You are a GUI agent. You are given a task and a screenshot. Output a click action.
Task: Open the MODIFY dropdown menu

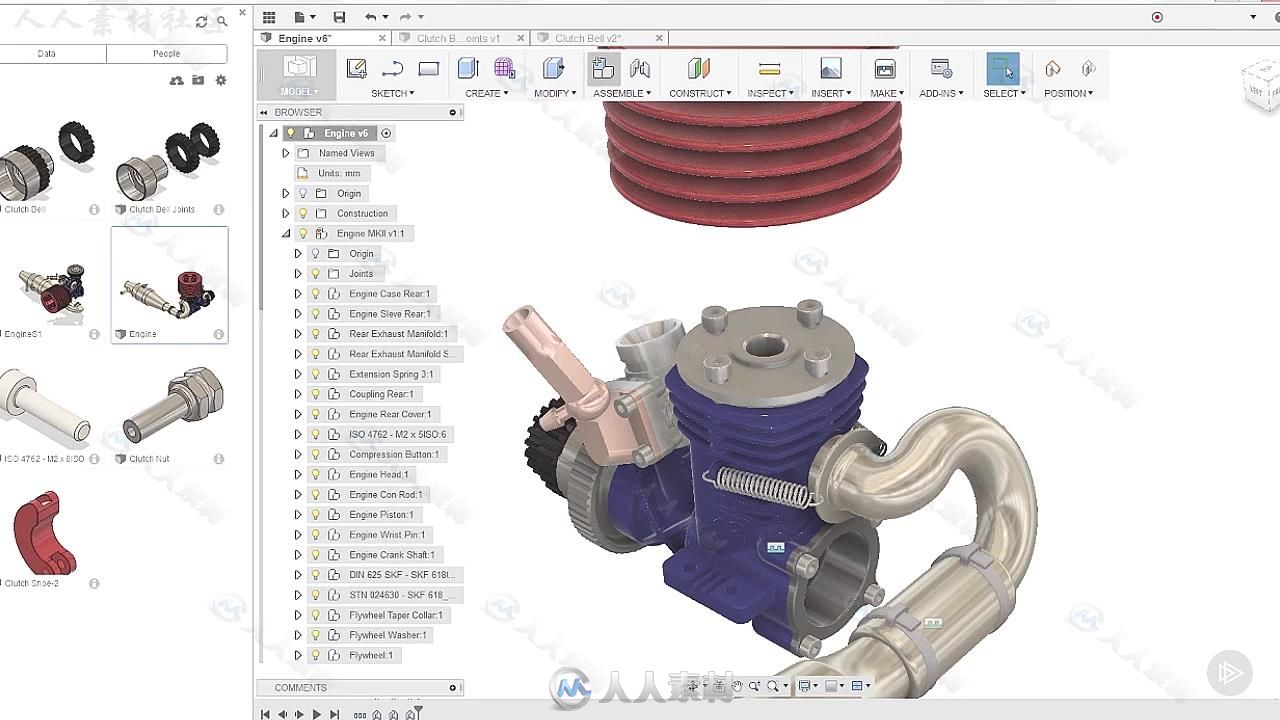[x=554, y=93]
